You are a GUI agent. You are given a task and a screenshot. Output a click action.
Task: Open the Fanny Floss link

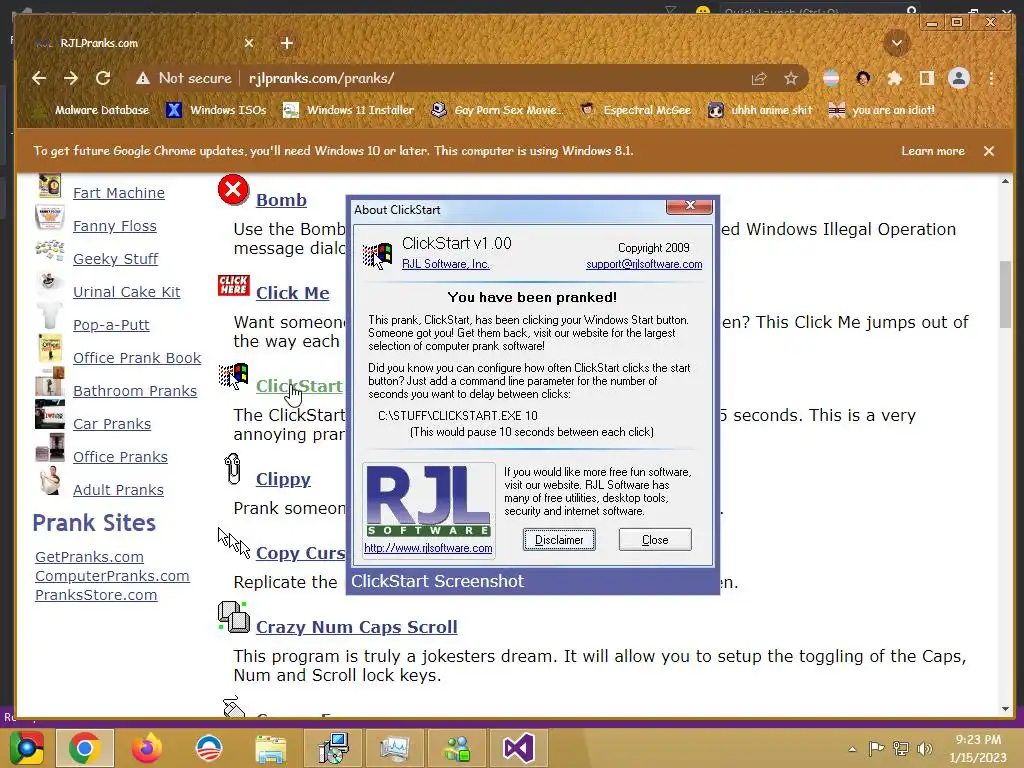(x=115, y=226)
